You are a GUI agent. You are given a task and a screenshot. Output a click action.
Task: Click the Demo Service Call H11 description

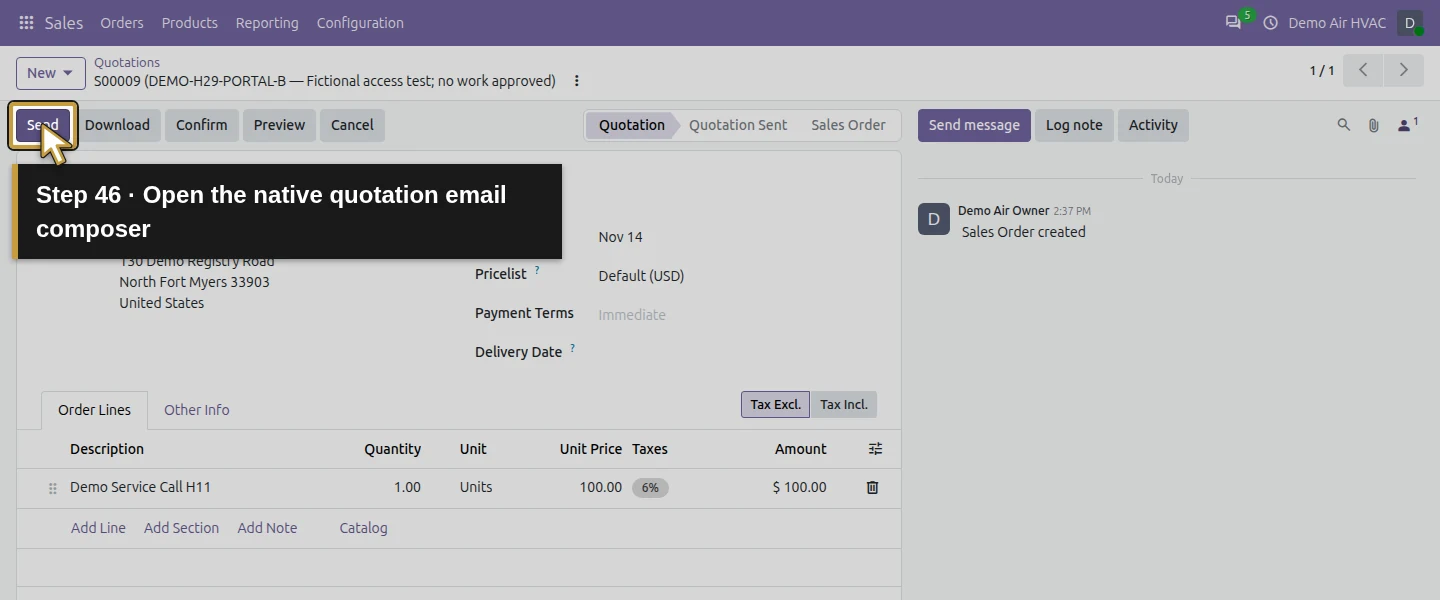[140, 487]
